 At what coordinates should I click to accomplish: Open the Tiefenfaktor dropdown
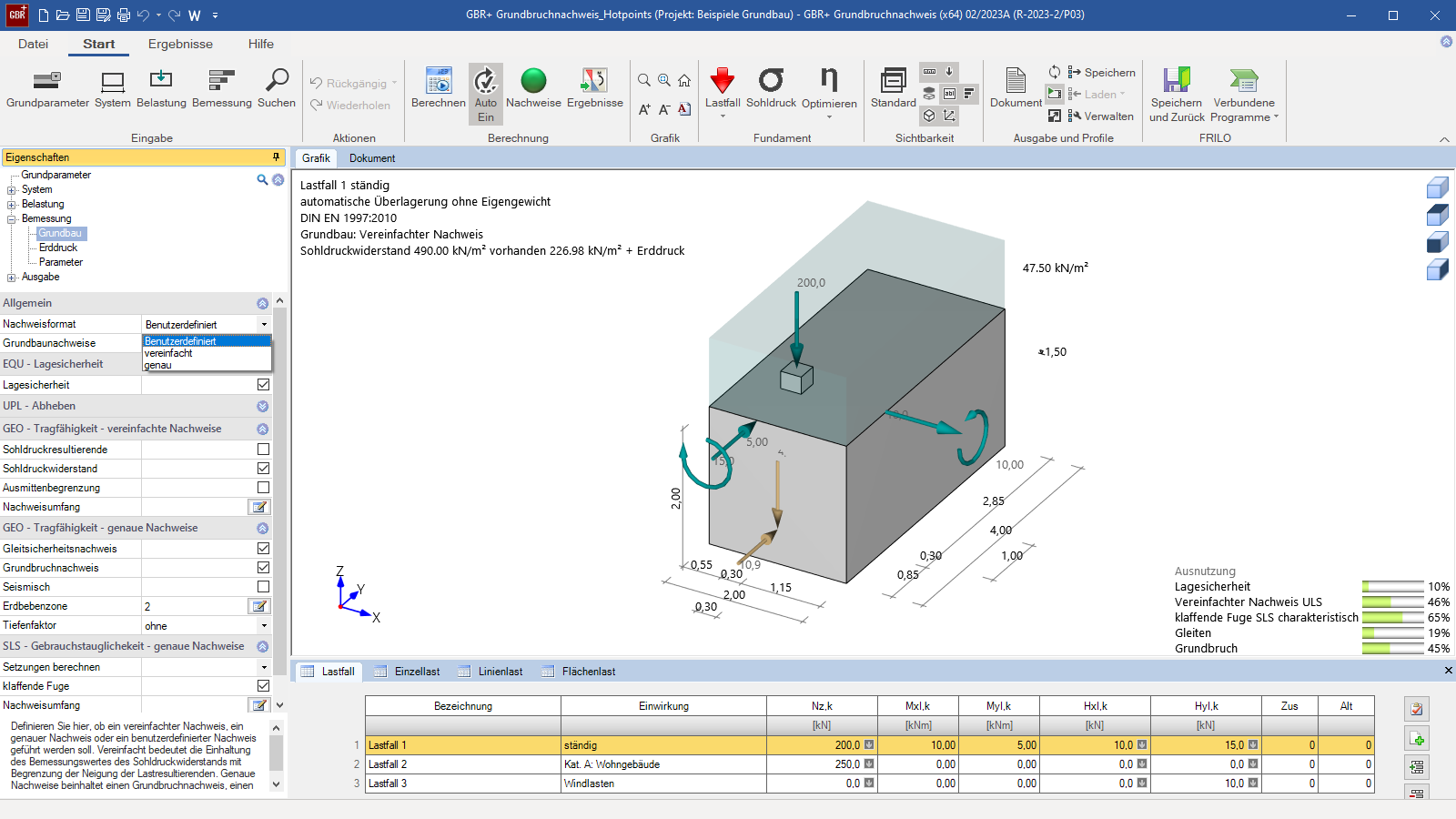[x=264, y=626]
